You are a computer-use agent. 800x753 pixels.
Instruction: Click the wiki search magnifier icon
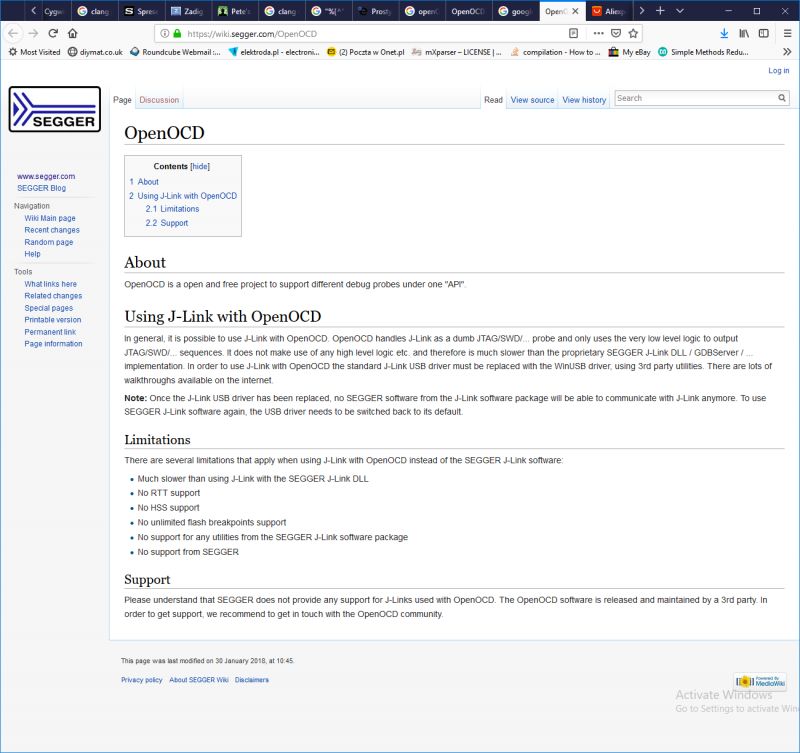(782, 98)
